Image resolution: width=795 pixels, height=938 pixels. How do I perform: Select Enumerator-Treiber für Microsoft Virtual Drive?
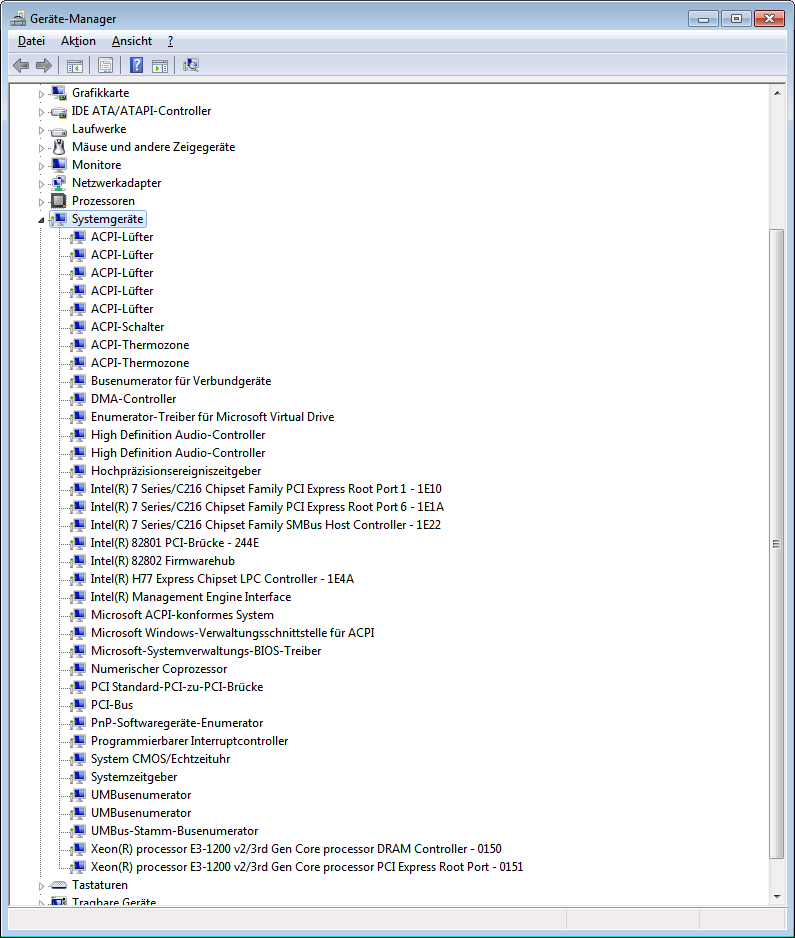coord(212,417)
